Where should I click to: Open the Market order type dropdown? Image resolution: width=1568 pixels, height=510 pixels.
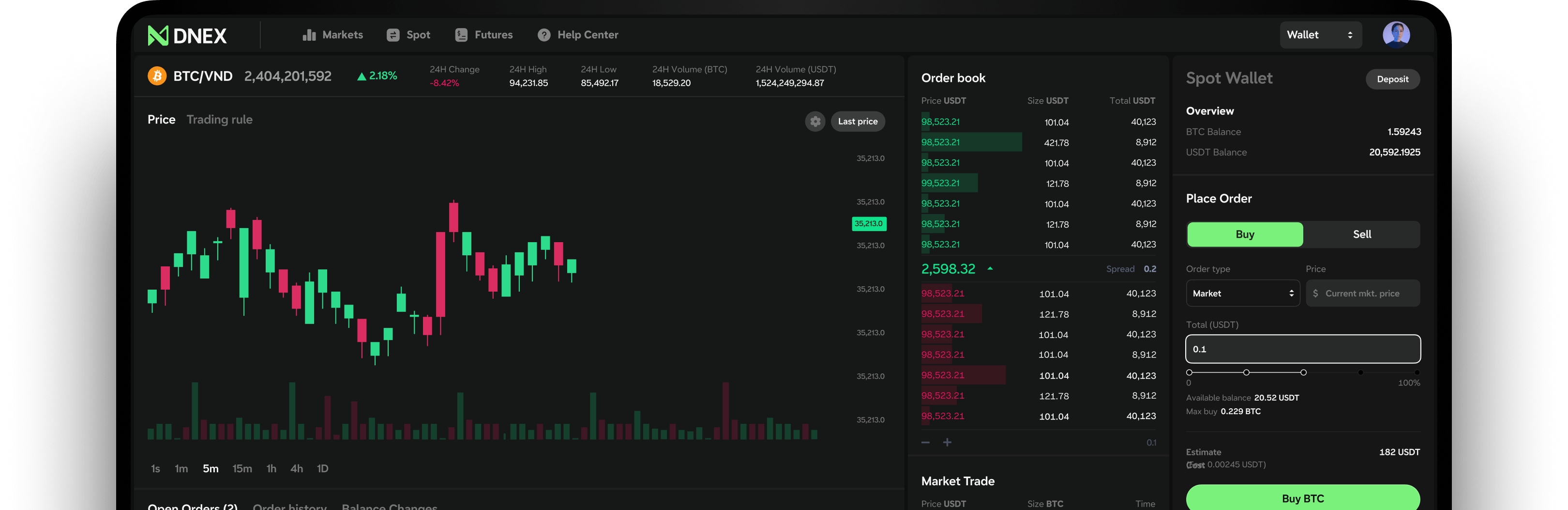(x=1242, y=294)
